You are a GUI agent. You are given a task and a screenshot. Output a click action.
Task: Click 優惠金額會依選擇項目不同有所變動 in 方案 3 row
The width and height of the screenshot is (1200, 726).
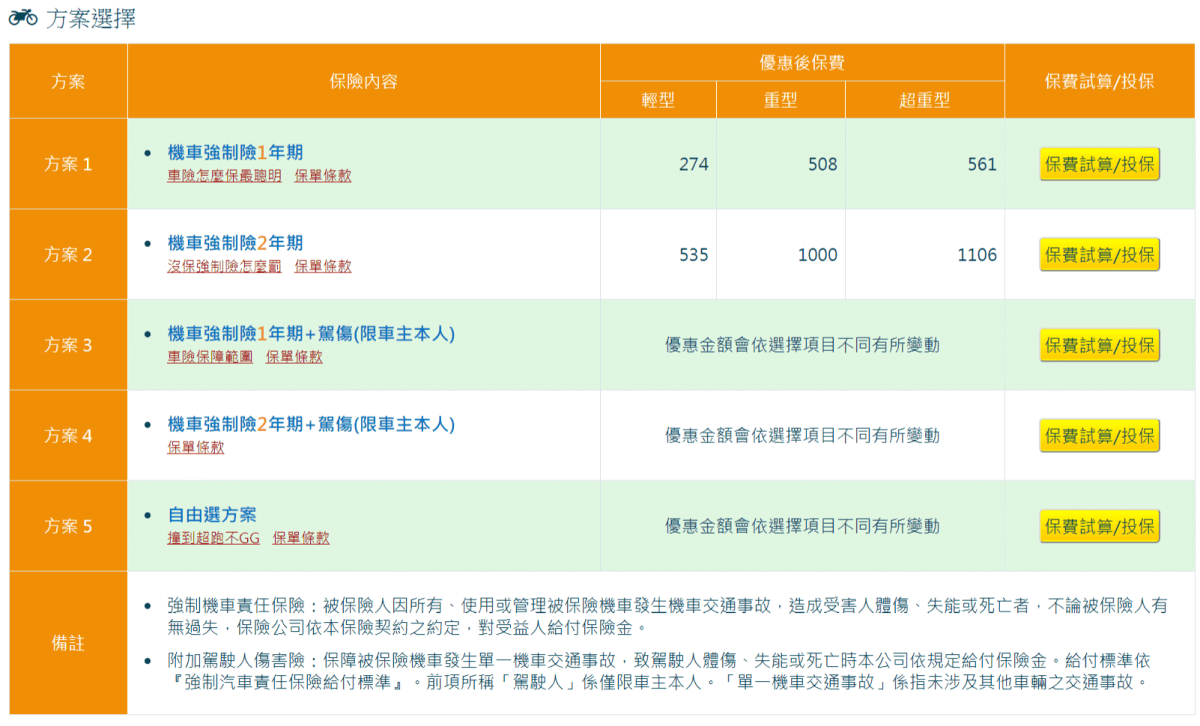pos(802,345)
